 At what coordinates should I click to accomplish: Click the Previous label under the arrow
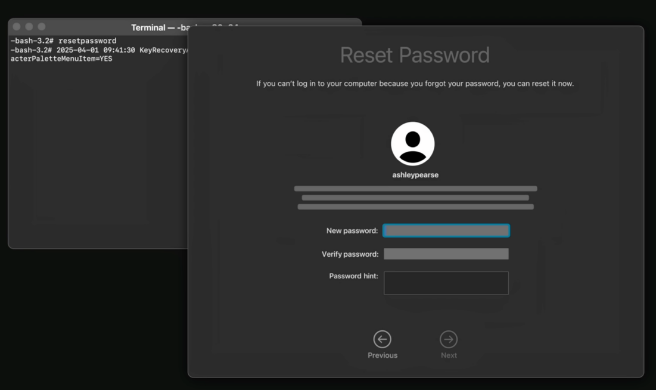tap(382, 355)
